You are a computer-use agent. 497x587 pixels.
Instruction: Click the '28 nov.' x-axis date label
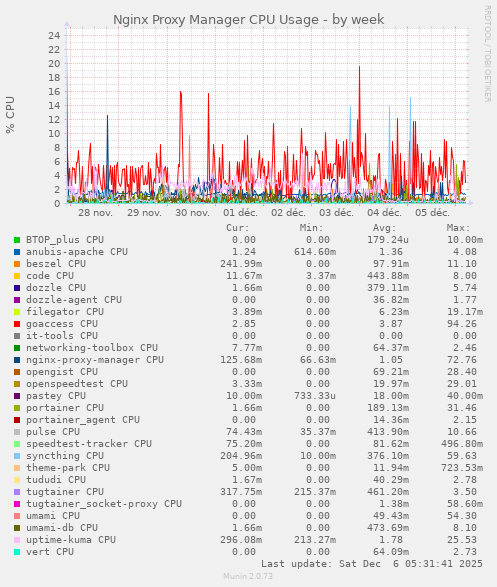(x=95, y=213)
